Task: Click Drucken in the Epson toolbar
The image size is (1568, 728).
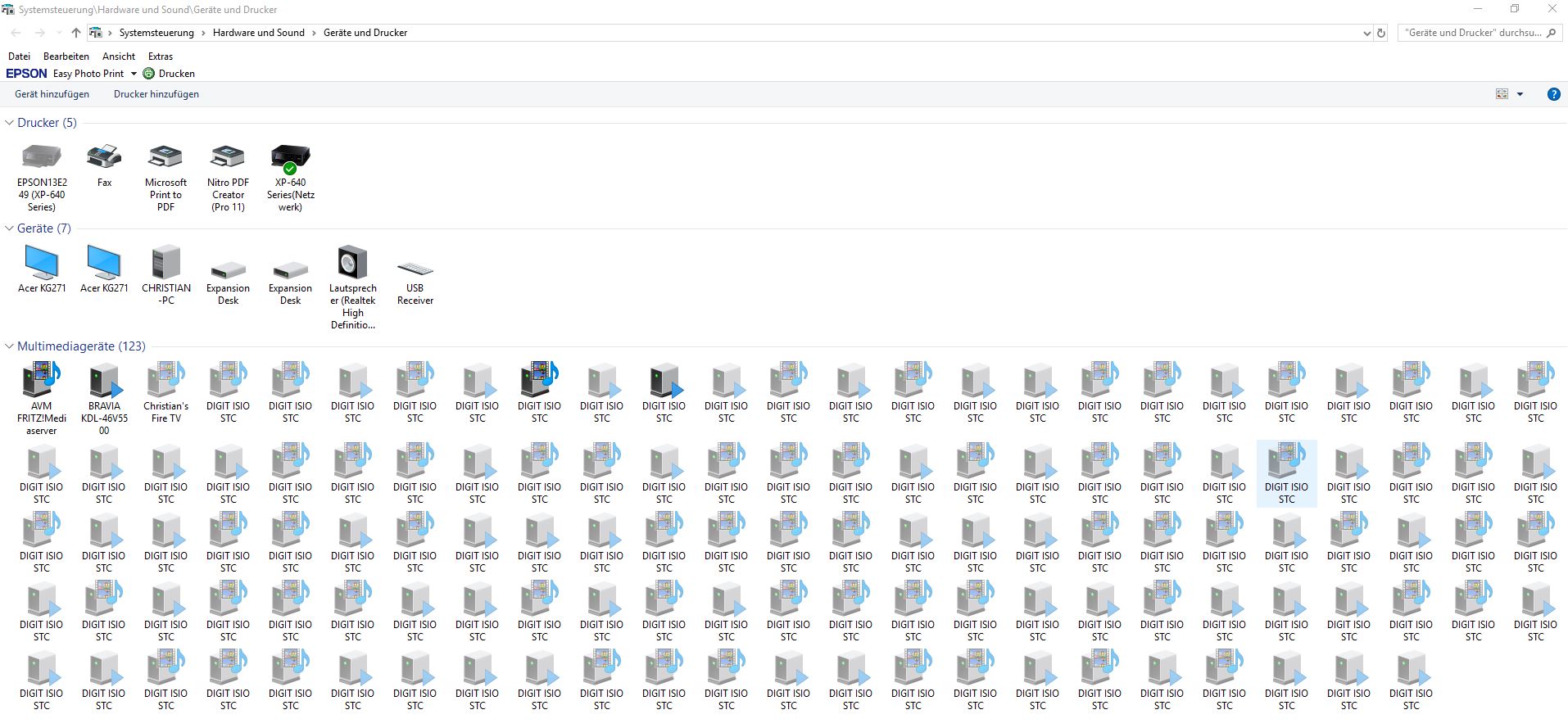Action: (177, 74)
